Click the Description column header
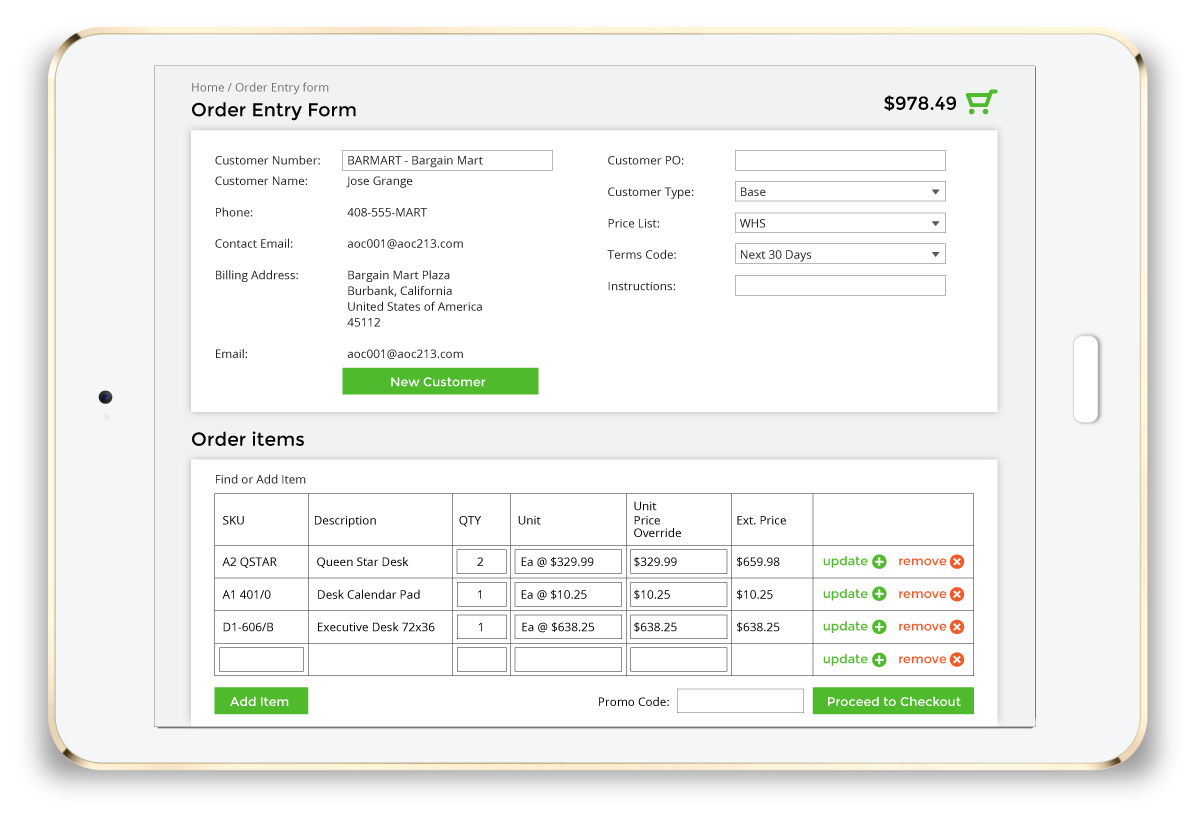 pyautogui.click(x=345, y=520)
